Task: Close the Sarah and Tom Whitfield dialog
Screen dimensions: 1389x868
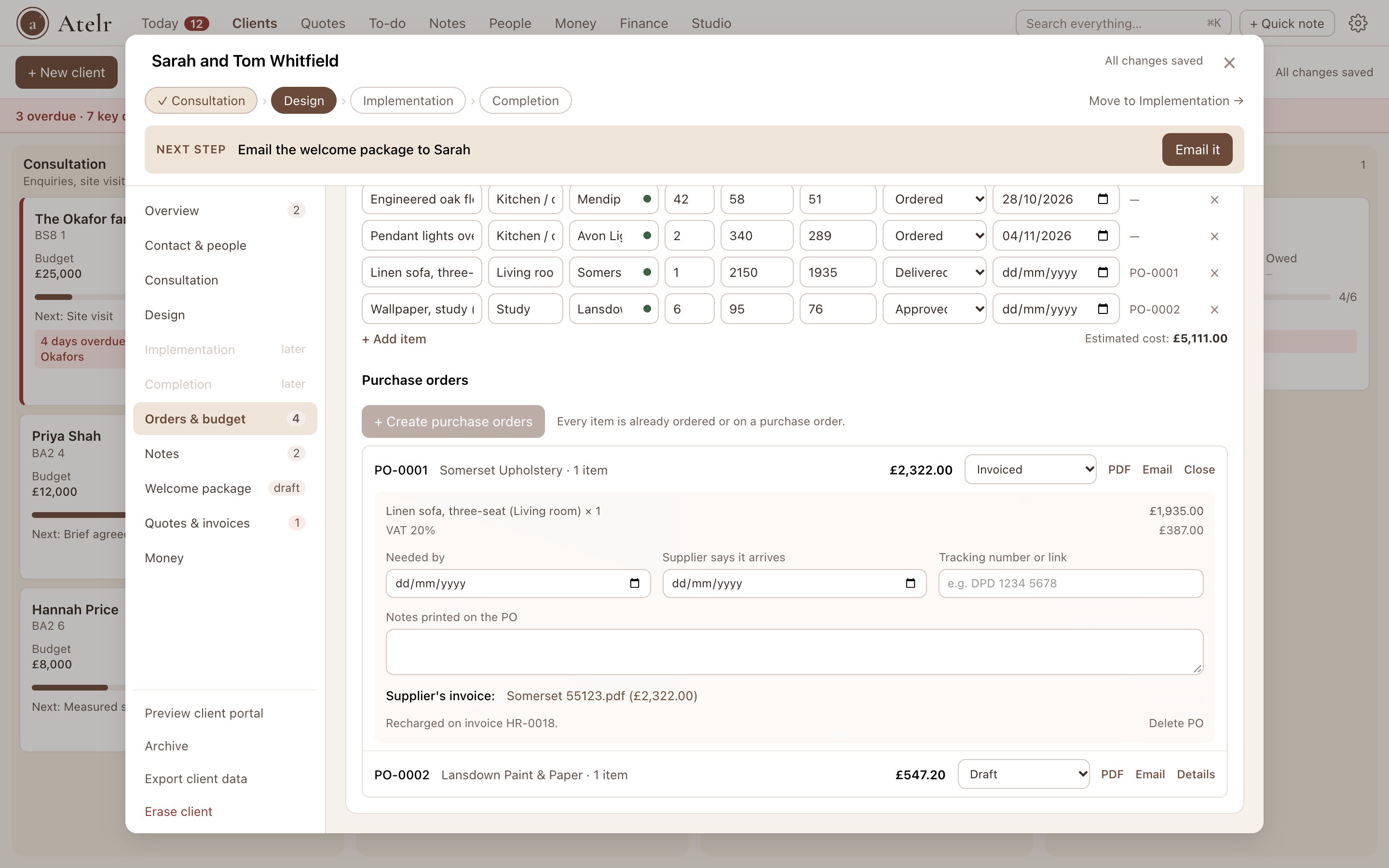Action: (x=1229, y=63)
